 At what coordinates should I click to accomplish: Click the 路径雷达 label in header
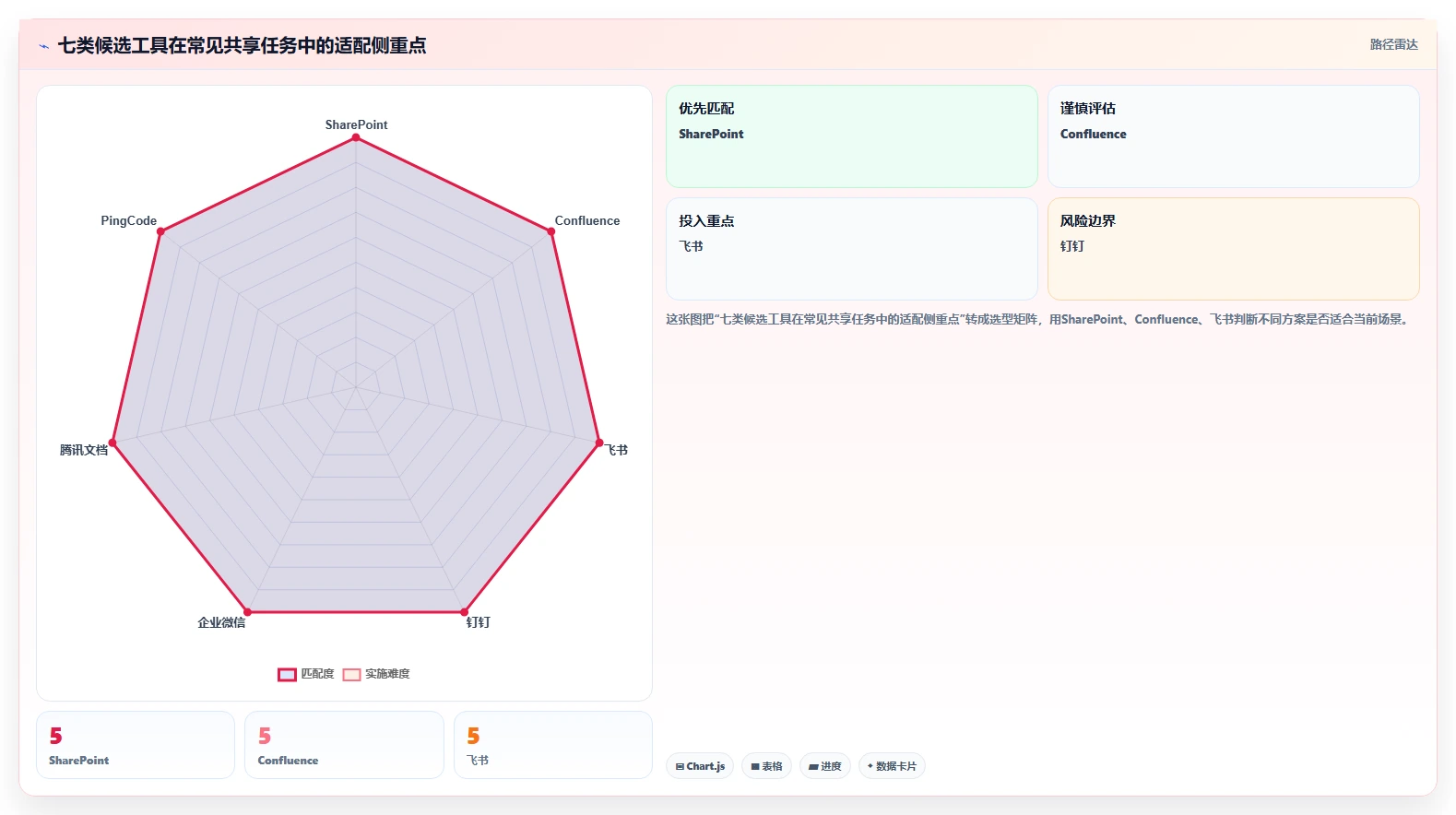coord(1393,44)
